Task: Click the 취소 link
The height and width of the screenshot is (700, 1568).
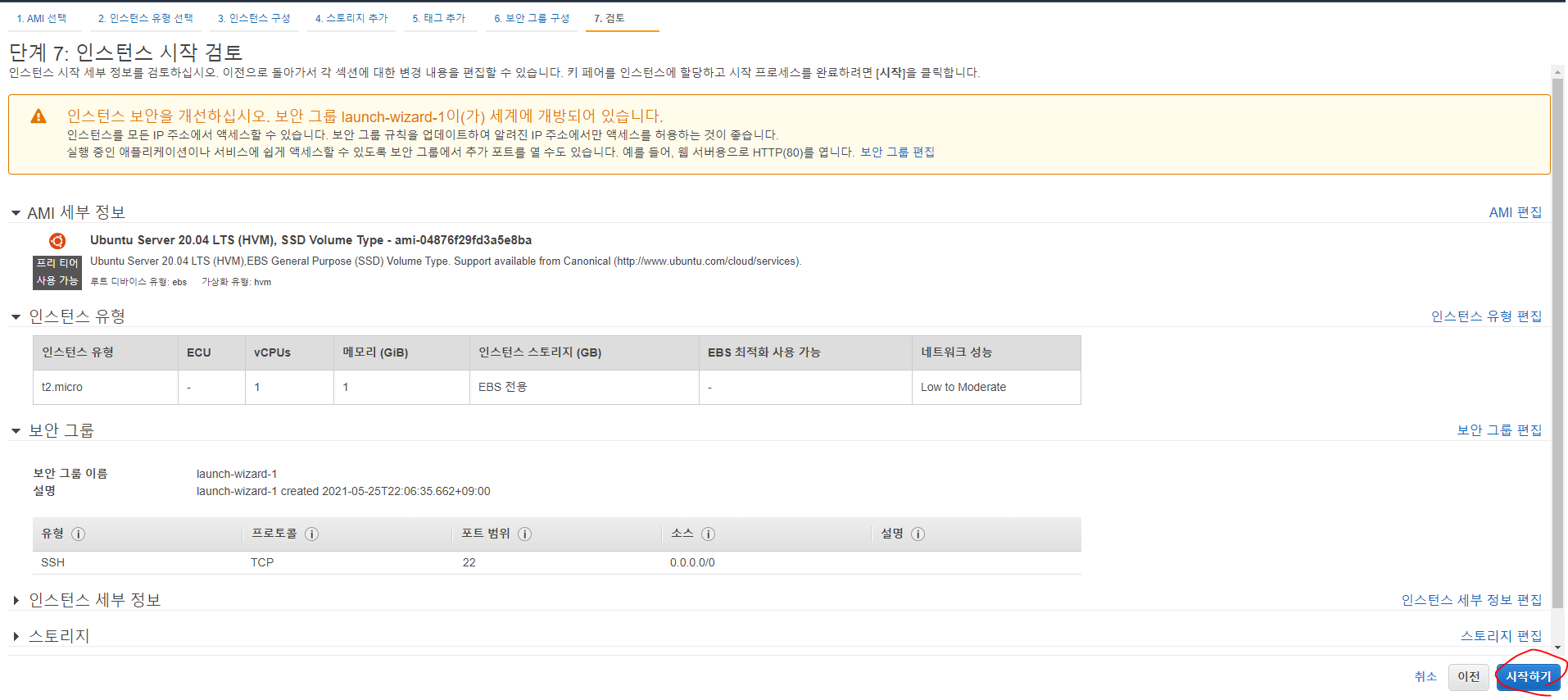Action: pyautogui.click(x=1425, y=676)
